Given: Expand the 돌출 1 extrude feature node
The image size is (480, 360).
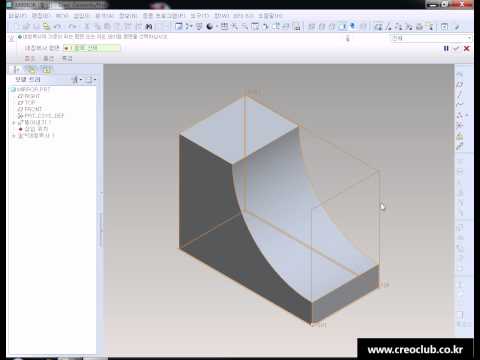Looking at the screenshot, I should click(14, 123).
